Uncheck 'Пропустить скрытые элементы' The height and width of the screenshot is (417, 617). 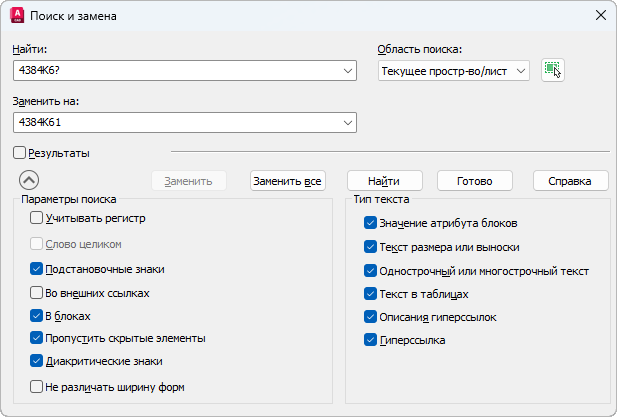coord(37,338)
